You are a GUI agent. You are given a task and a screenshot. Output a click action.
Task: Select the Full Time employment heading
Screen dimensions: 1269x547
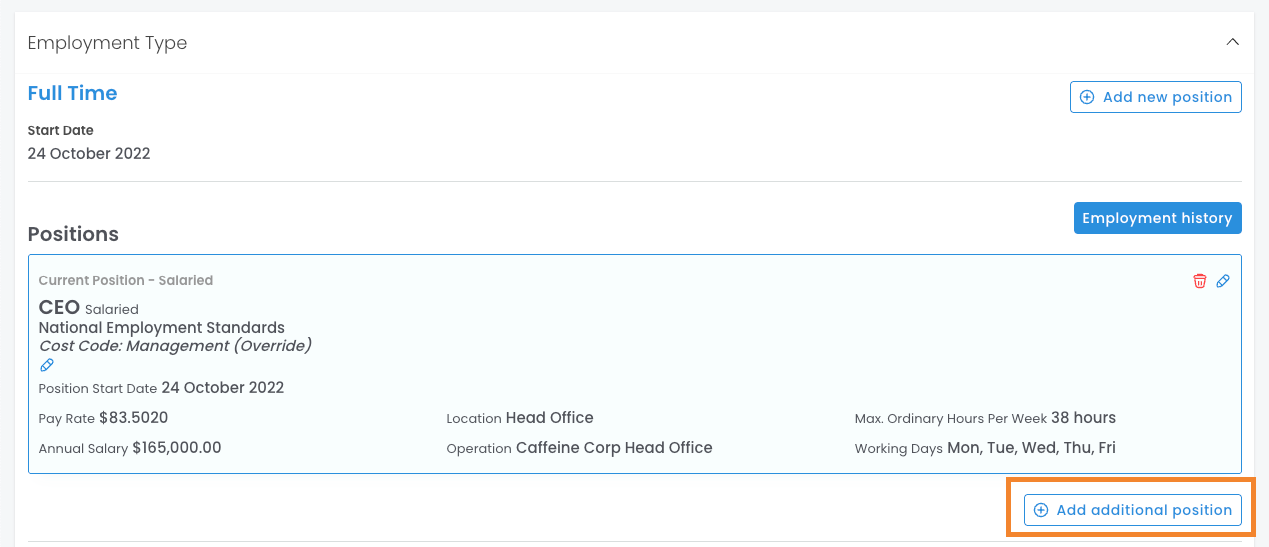click(x=72, y=93)
